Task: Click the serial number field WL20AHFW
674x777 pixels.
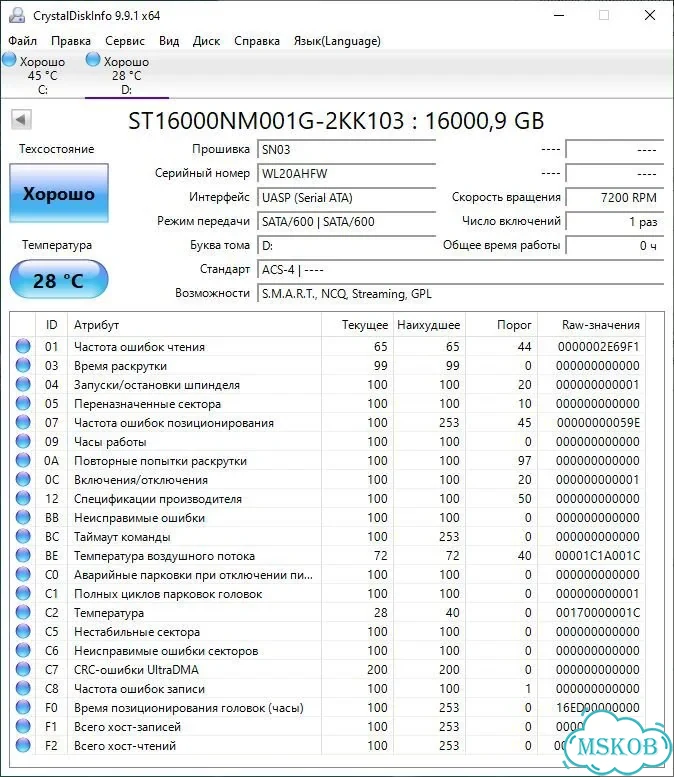Action: click(346, 173)
